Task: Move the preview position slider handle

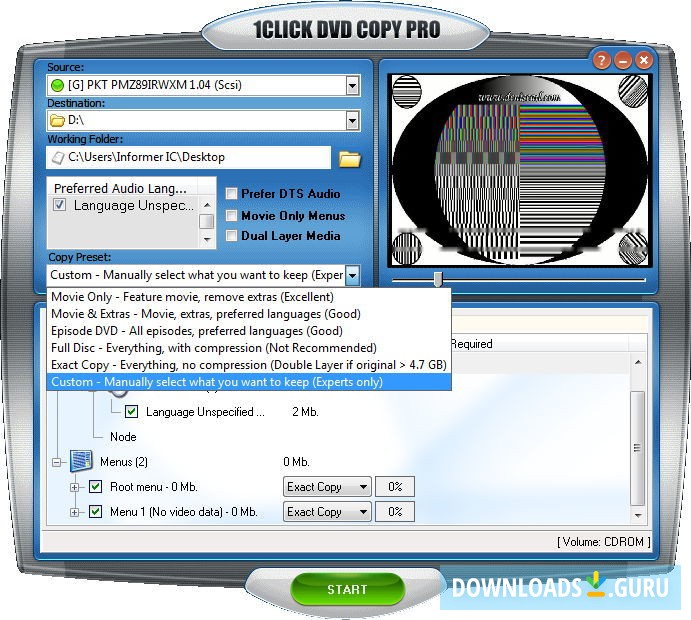Action: pos(438,279)
